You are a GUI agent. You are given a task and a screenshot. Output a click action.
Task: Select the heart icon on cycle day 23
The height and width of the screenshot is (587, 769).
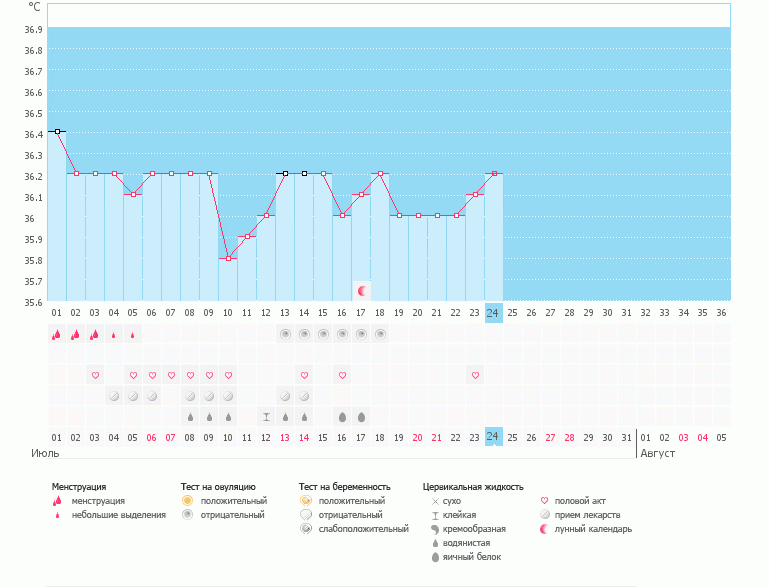[x=475, y=375]
